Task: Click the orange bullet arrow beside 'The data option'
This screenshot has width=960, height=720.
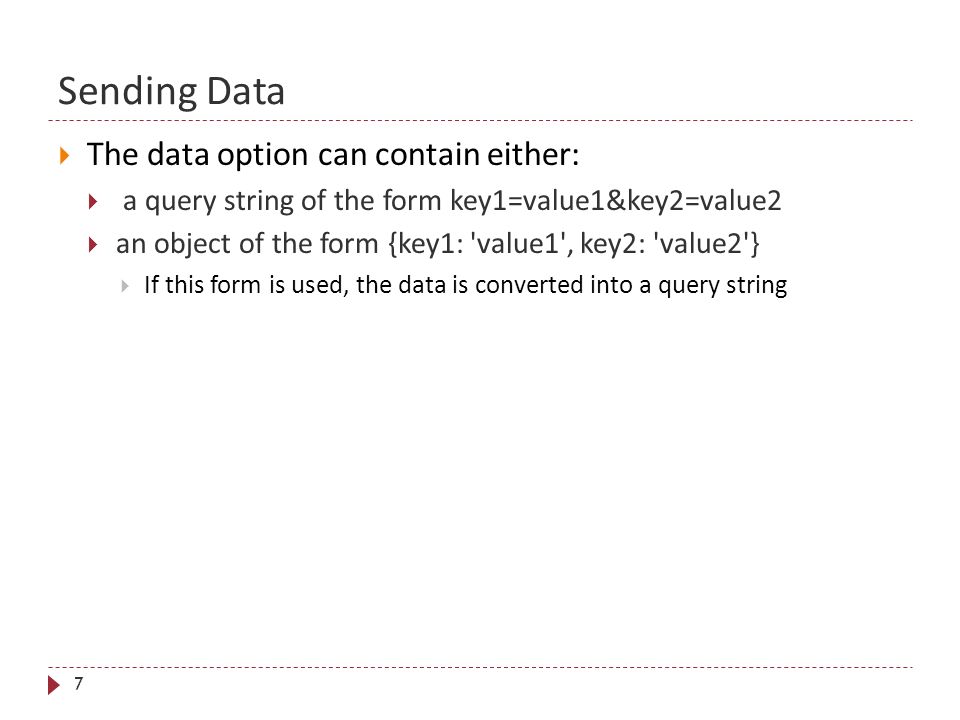Action: tap(64, 155)
